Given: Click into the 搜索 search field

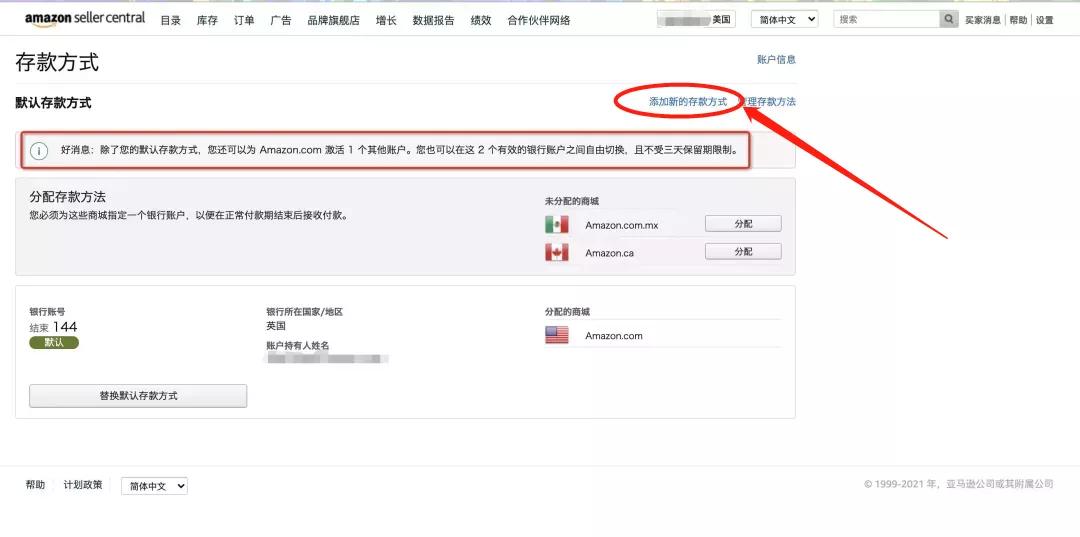Looking at the screenshot, I should [886, 19].
